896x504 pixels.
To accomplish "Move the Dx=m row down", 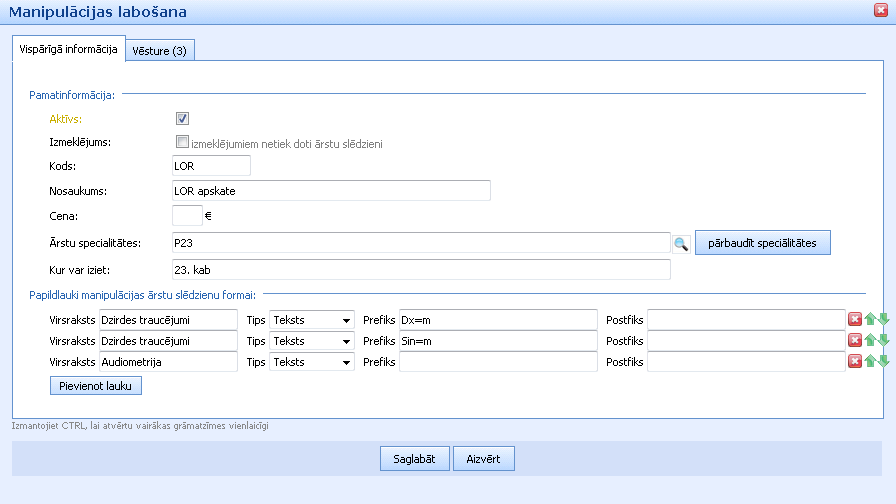I will [883, 319].
